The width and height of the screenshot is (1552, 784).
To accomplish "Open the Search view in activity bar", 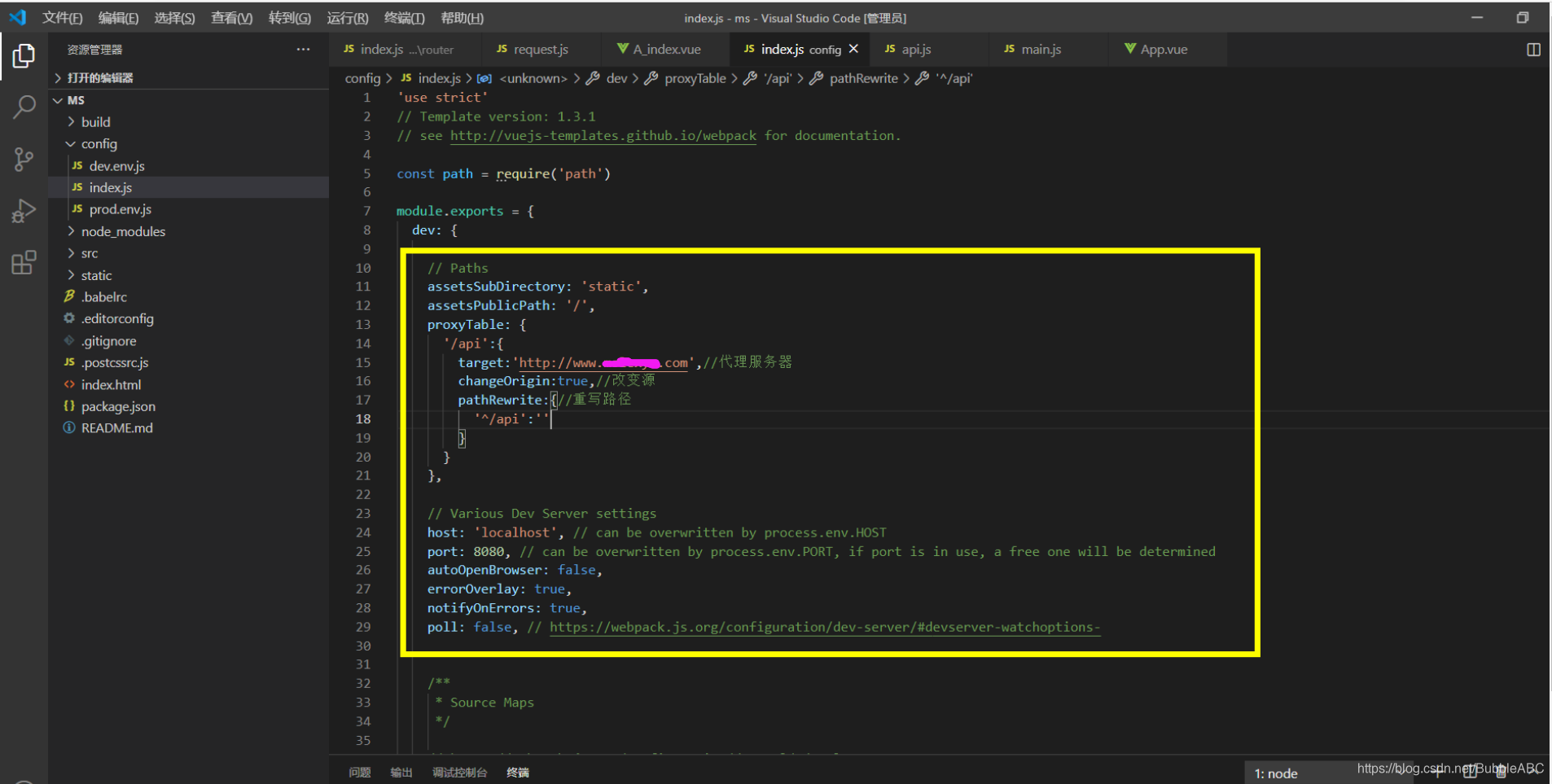I will (x=24, y=107).
